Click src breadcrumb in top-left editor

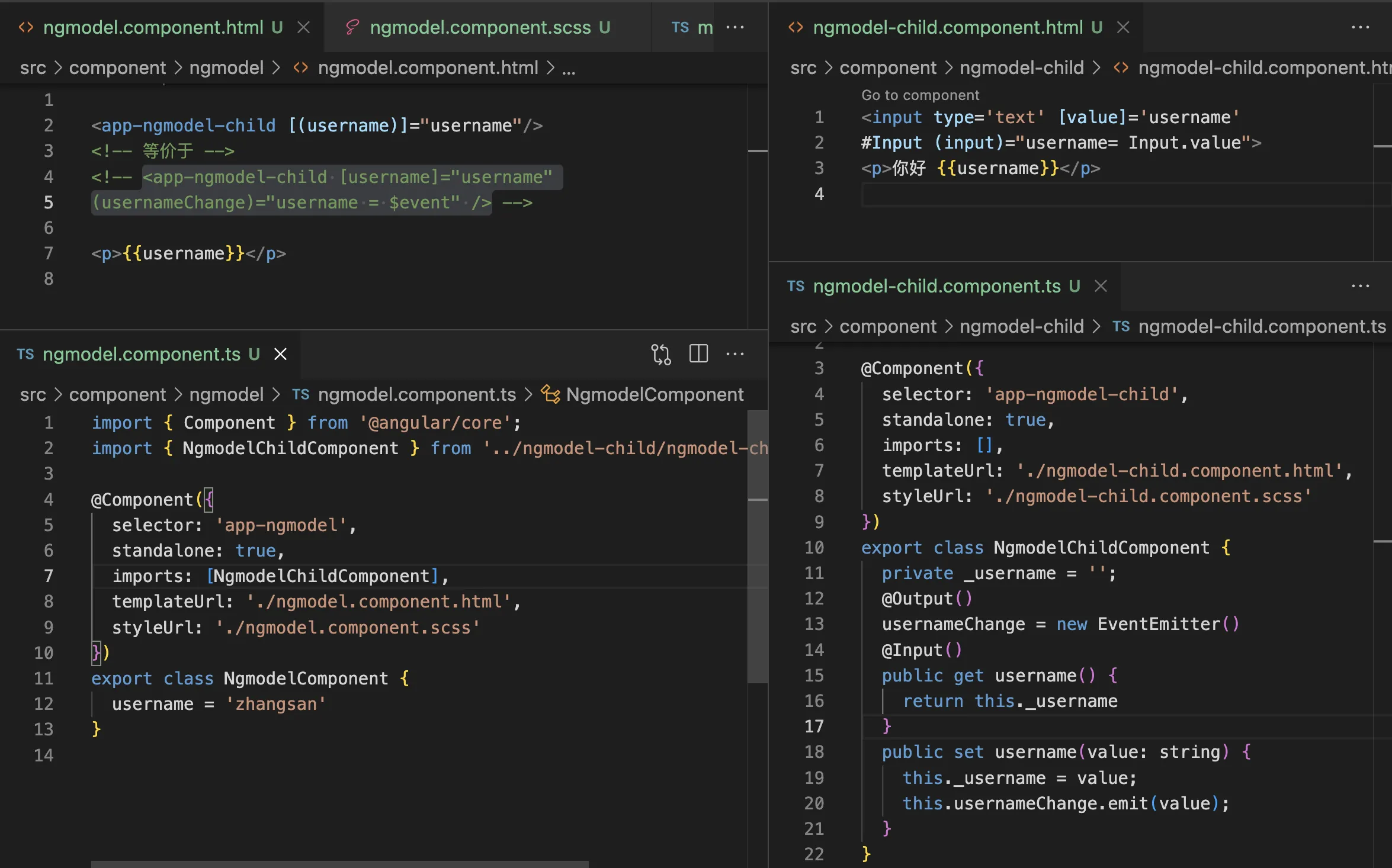click(33, 67)
